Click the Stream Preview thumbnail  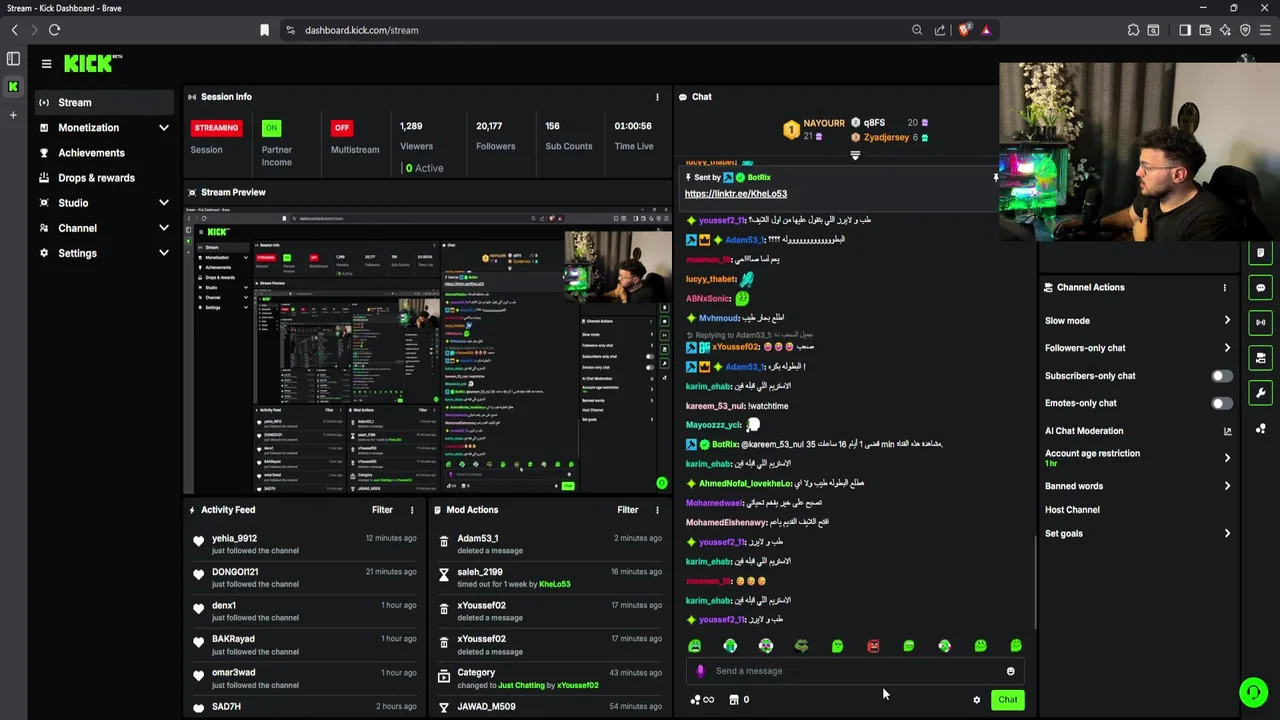point(428,350)
